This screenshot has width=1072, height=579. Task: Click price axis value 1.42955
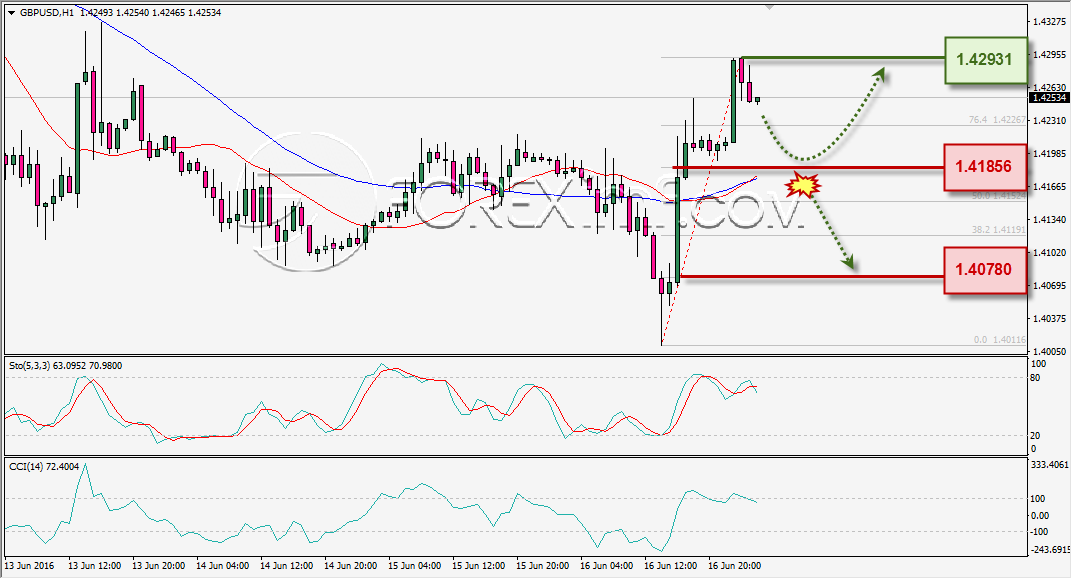coord(1049,55)
